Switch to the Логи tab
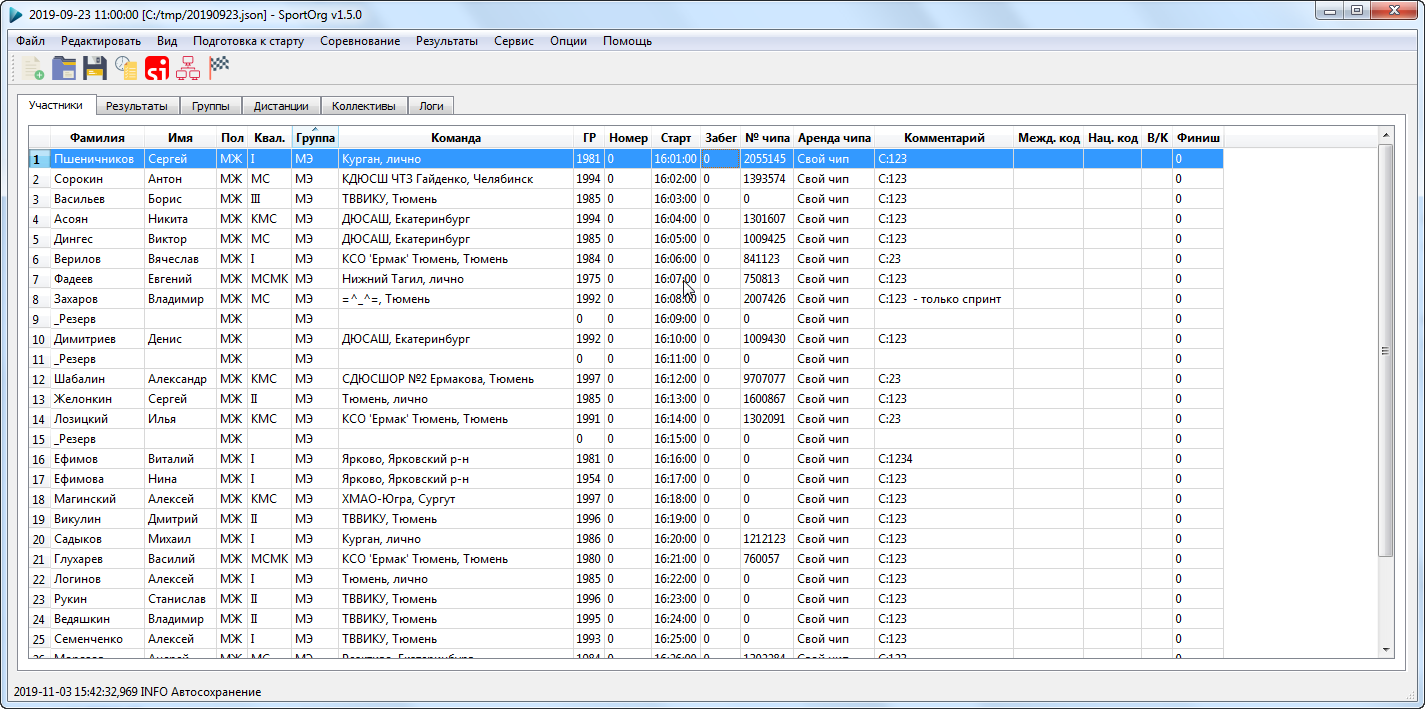 [x=431, y=105]
